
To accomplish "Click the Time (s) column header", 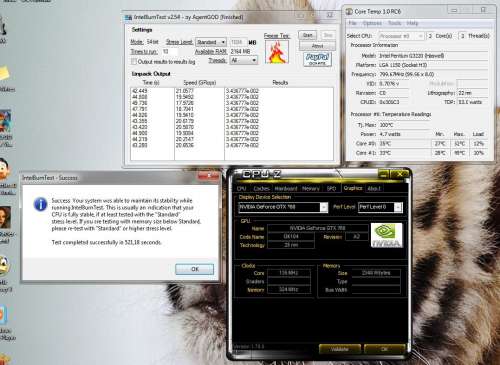I will pos(151,82).
